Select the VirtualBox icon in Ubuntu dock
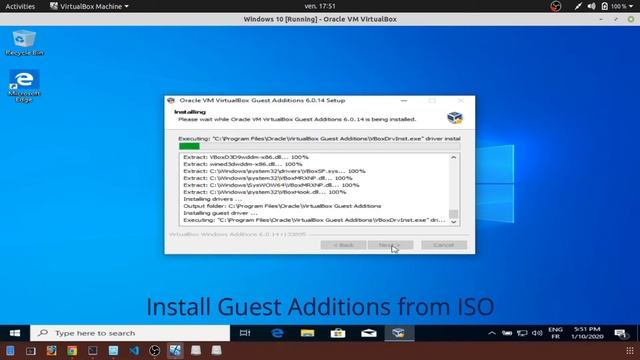640x360 pixels. tap(175, 351)
